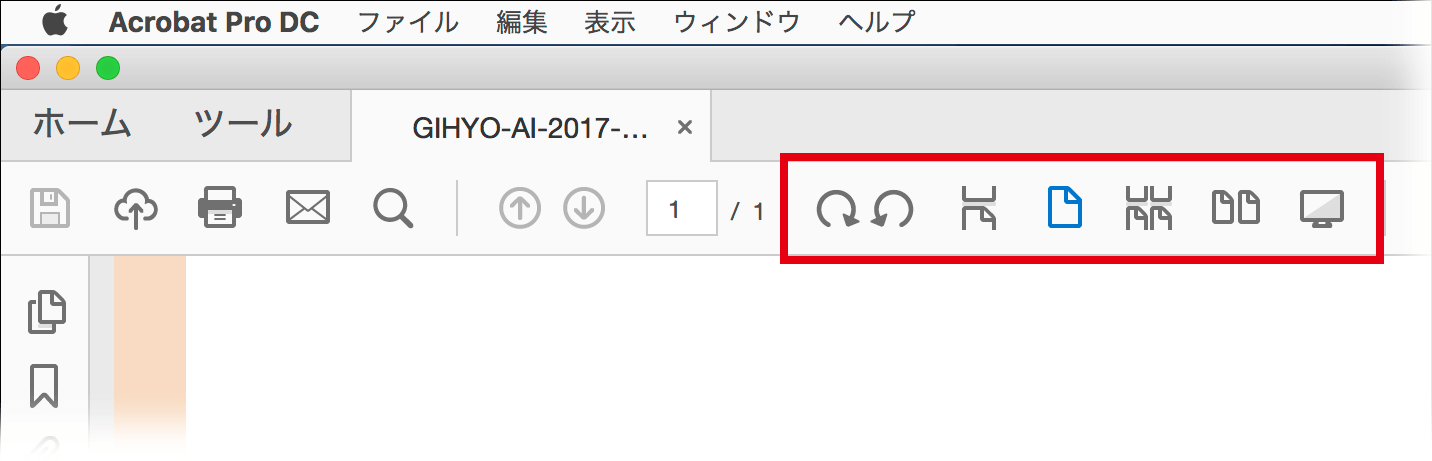Select single page view mode
Screen dimensions: 1432x461
coord(1064,208)
